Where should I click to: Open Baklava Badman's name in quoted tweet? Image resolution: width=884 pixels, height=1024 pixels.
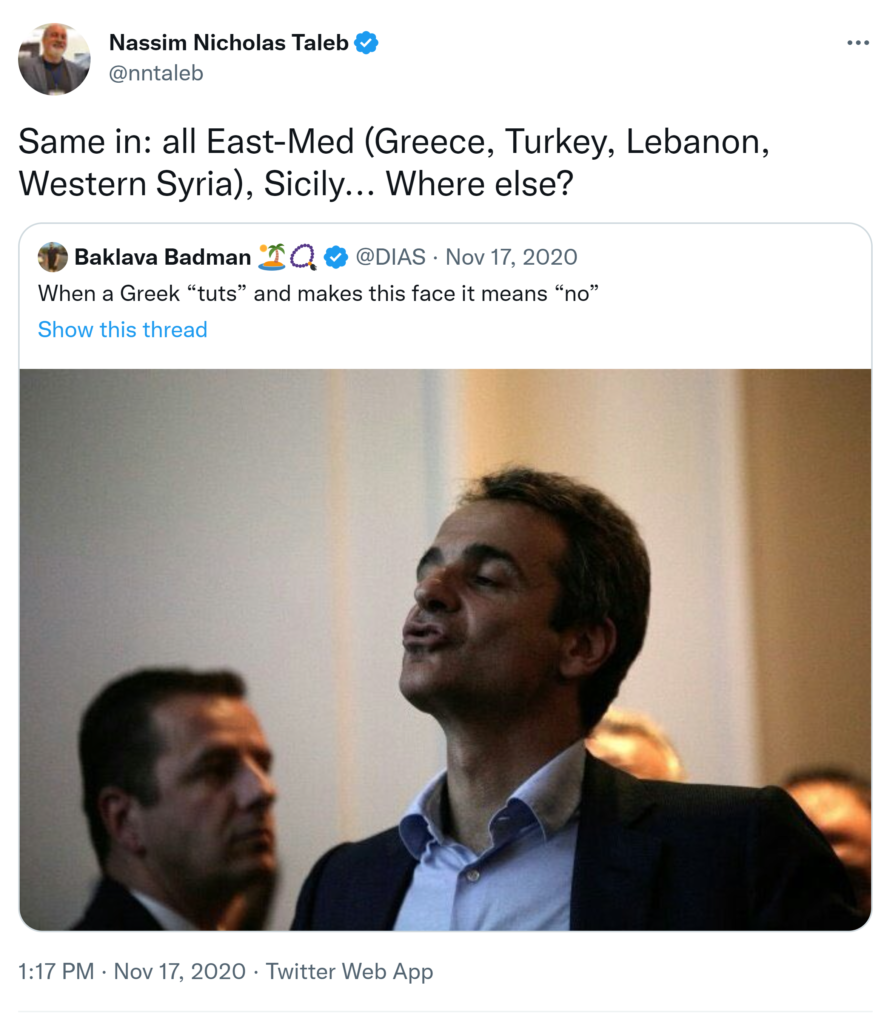162,257
